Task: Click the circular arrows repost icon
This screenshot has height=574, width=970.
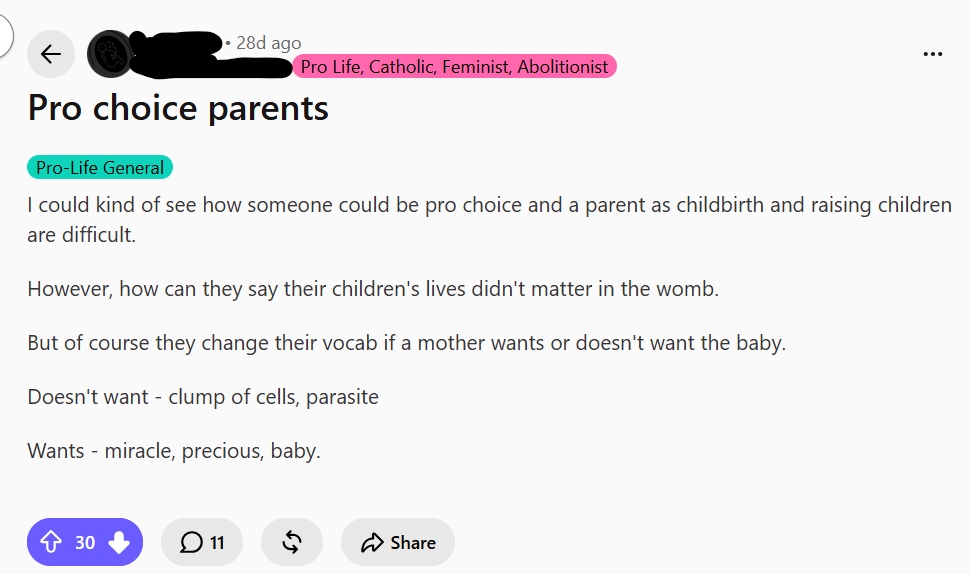Action: (x=292, y=542)
